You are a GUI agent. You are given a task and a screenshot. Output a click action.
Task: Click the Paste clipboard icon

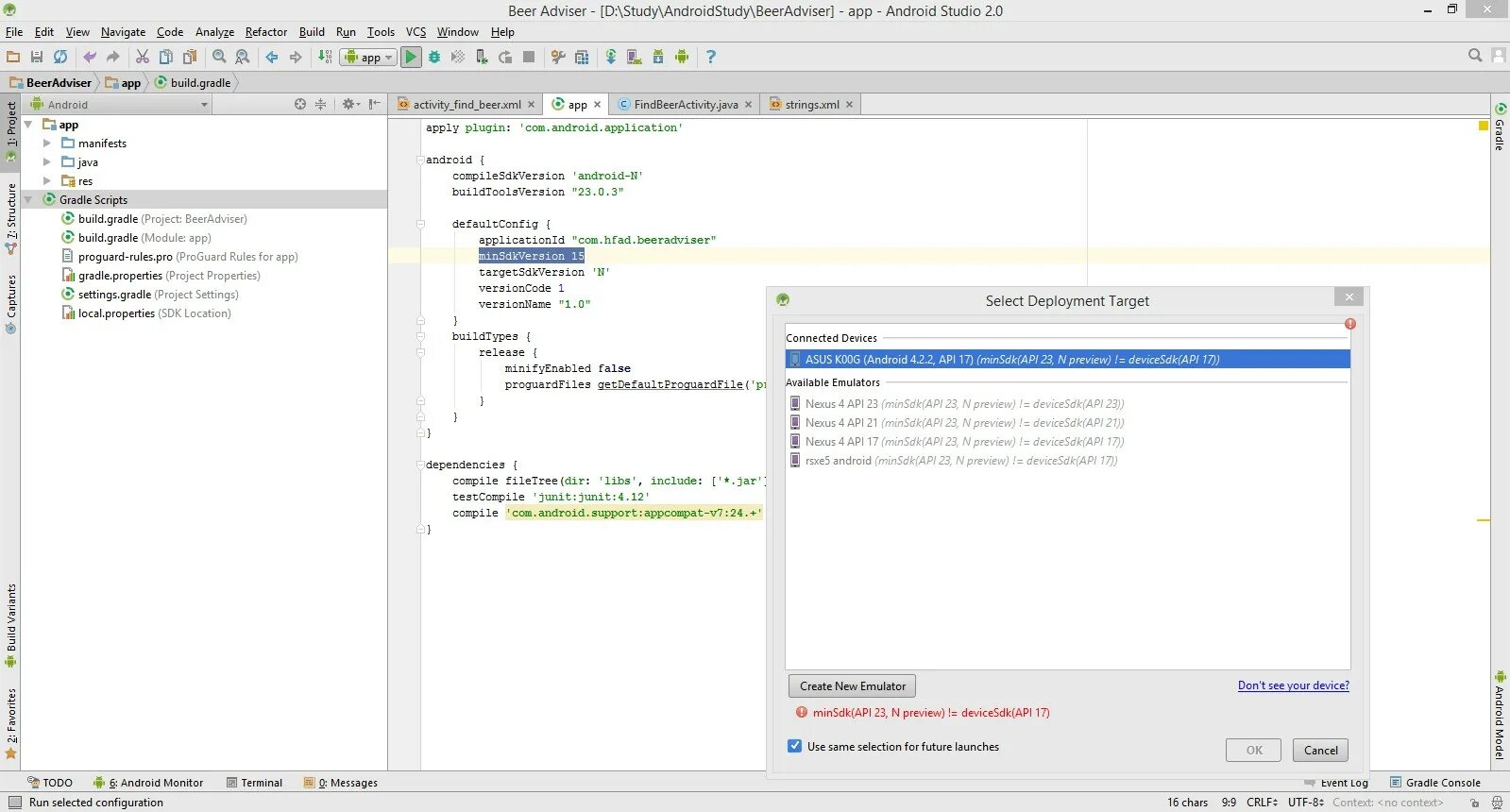(190, 57)
